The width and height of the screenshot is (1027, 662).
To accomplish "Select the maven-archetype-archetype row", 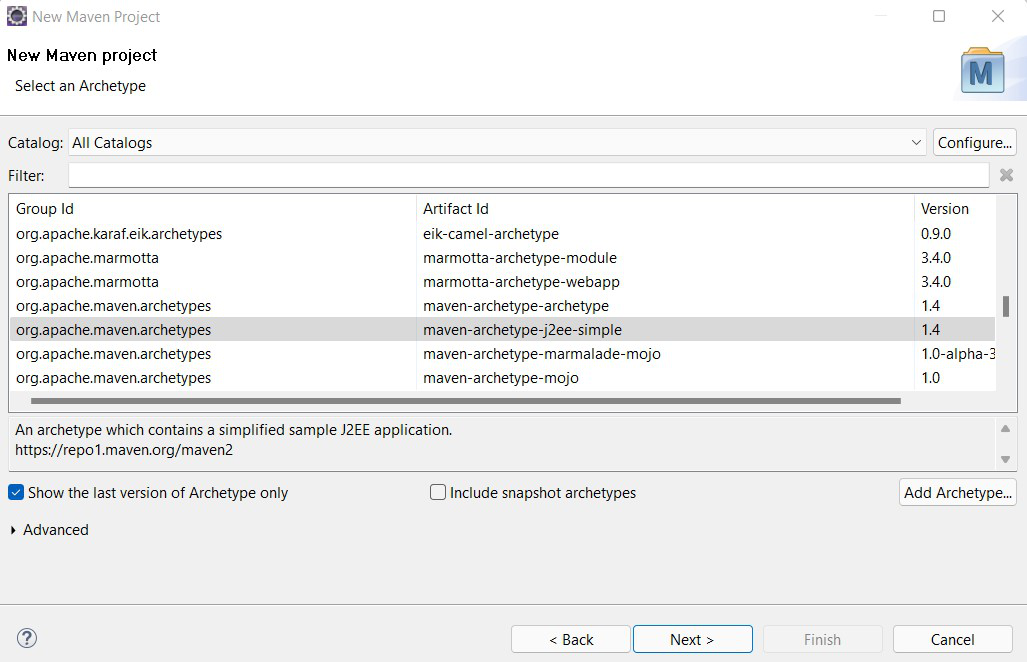I will tap(502, 306).
